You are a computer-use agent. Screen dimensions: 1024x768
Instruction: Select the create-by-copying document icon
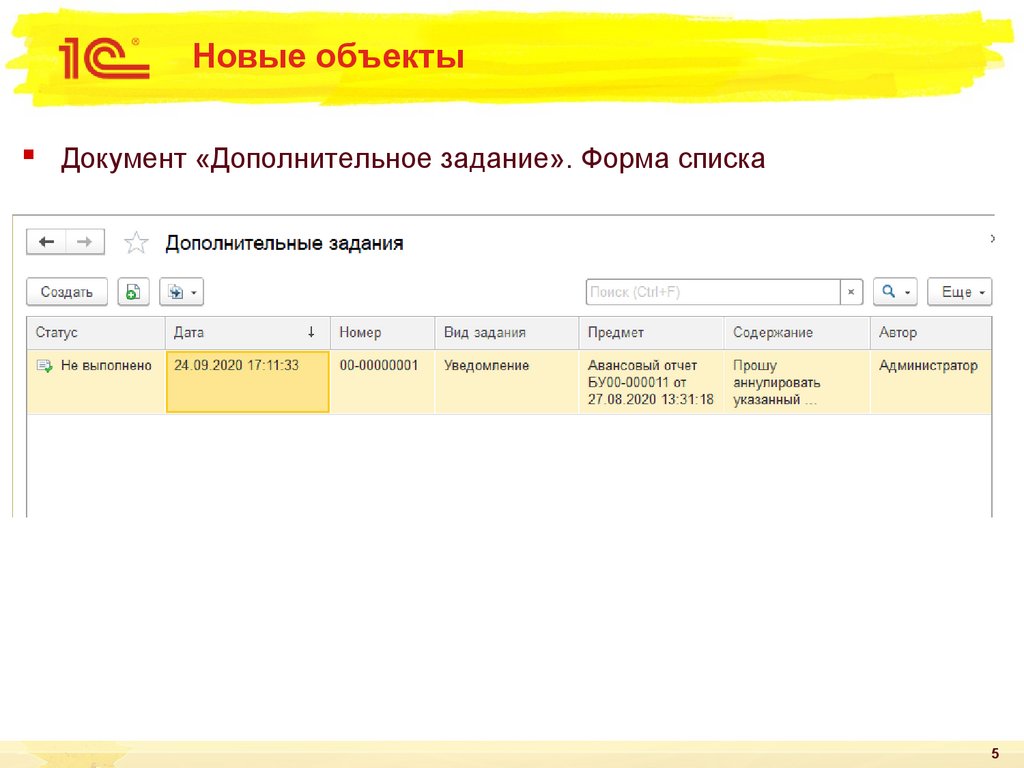click(132, 292)
